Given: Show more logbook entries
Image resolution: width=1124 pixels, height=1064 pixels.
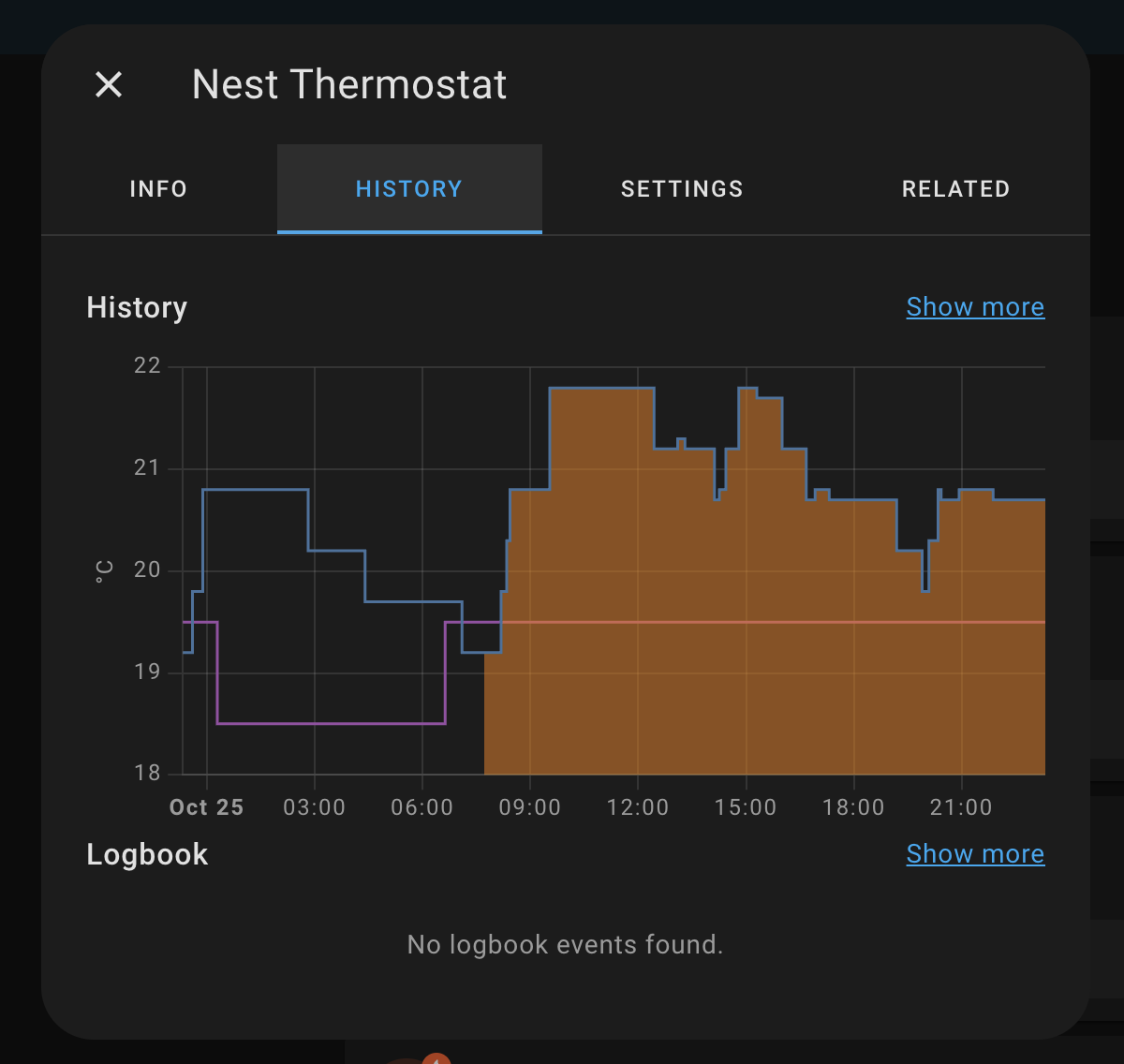Looking at the screenshot, I should point(975,853).
